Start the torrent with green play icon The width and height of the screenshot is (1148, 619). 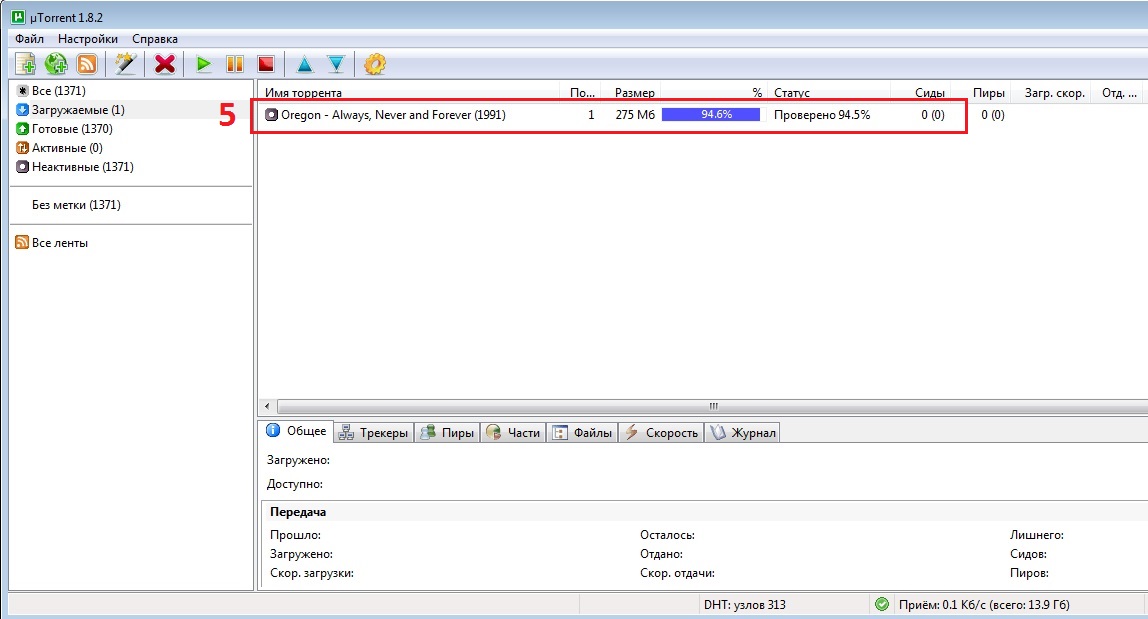pyautogui.click(x=204, y=64)
